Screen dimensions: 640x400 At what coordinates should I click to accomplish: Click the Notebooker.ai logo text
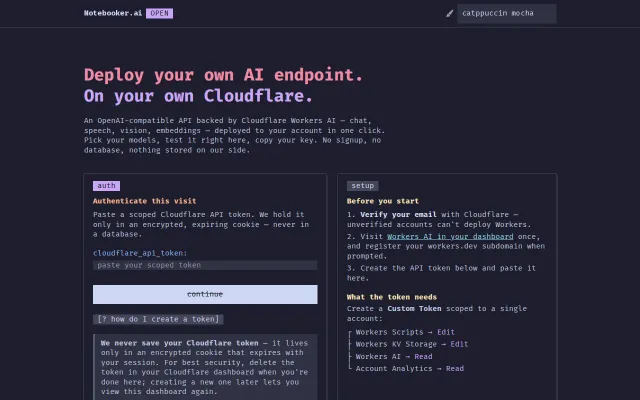point(113,13)
